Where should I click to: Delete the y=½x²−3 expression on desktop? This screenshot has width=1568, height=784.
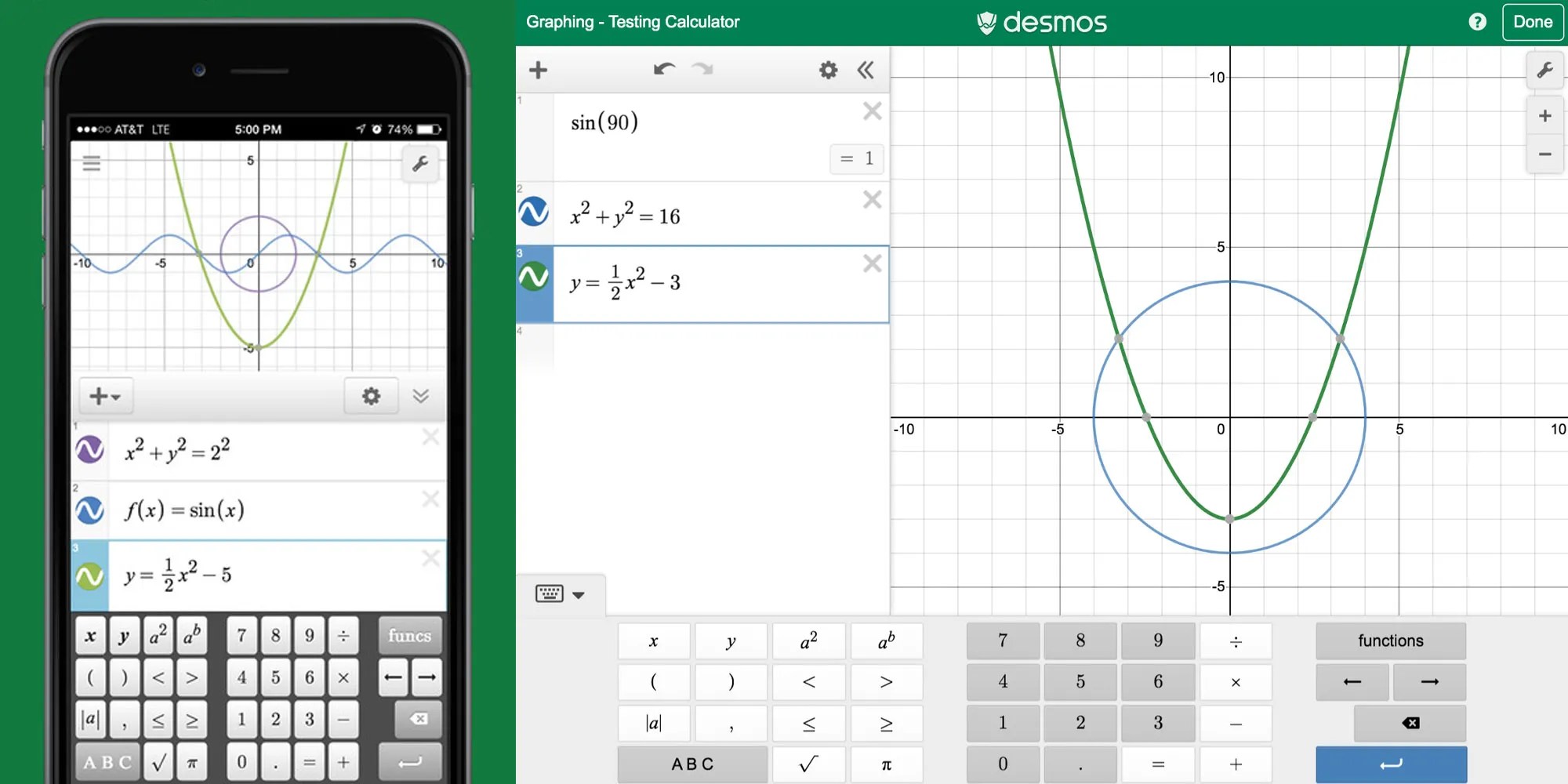click(872, 263)
